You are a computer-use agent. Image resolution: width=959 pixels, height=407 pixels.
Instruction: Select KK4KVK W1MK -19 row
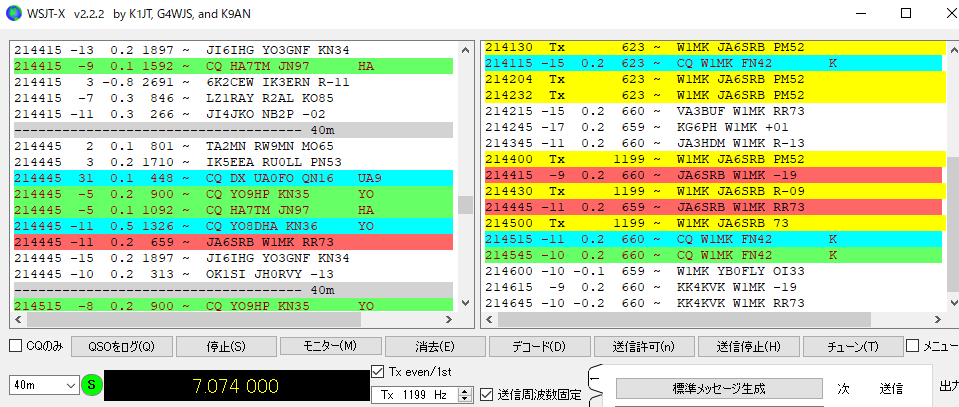[x=713, y=286]
